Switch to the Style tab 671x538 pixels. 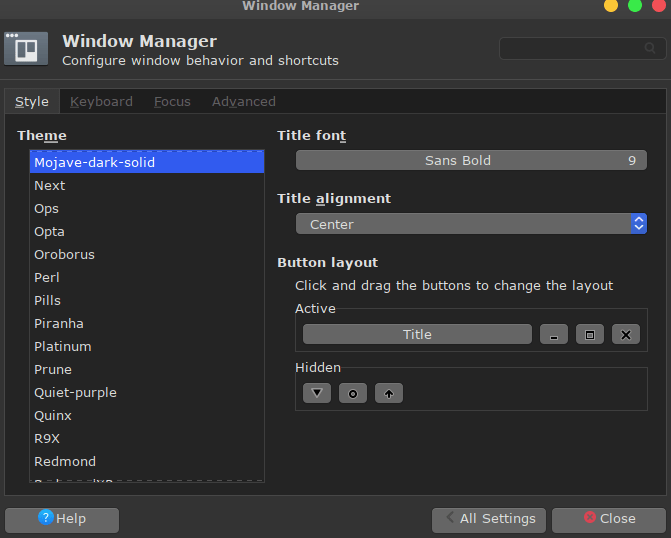(32, 101)
